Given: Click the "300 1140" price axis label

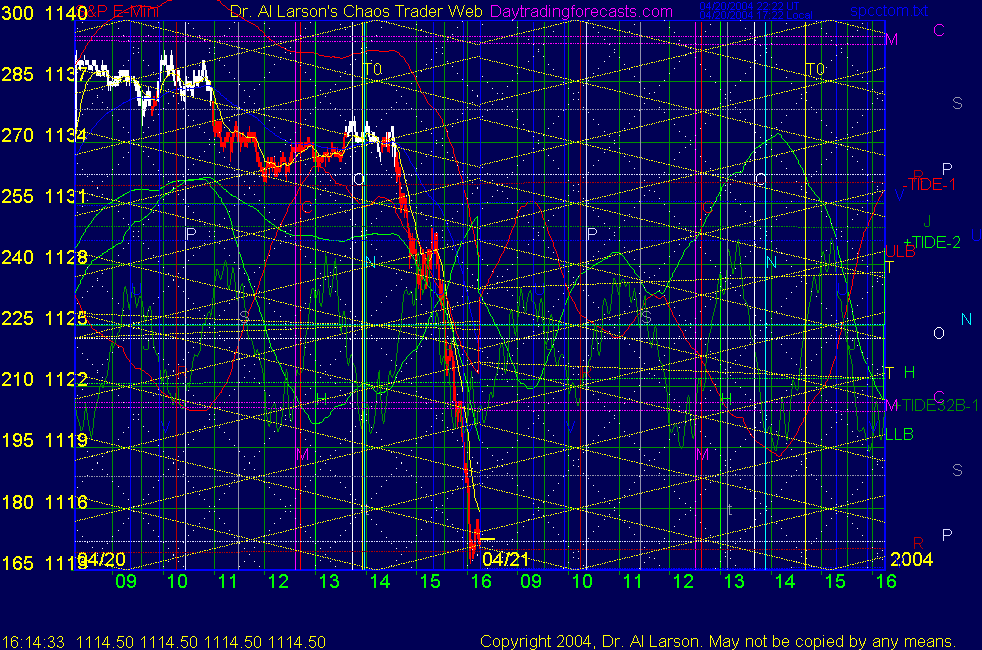Looking at the screenshot, I should (44, 13).
